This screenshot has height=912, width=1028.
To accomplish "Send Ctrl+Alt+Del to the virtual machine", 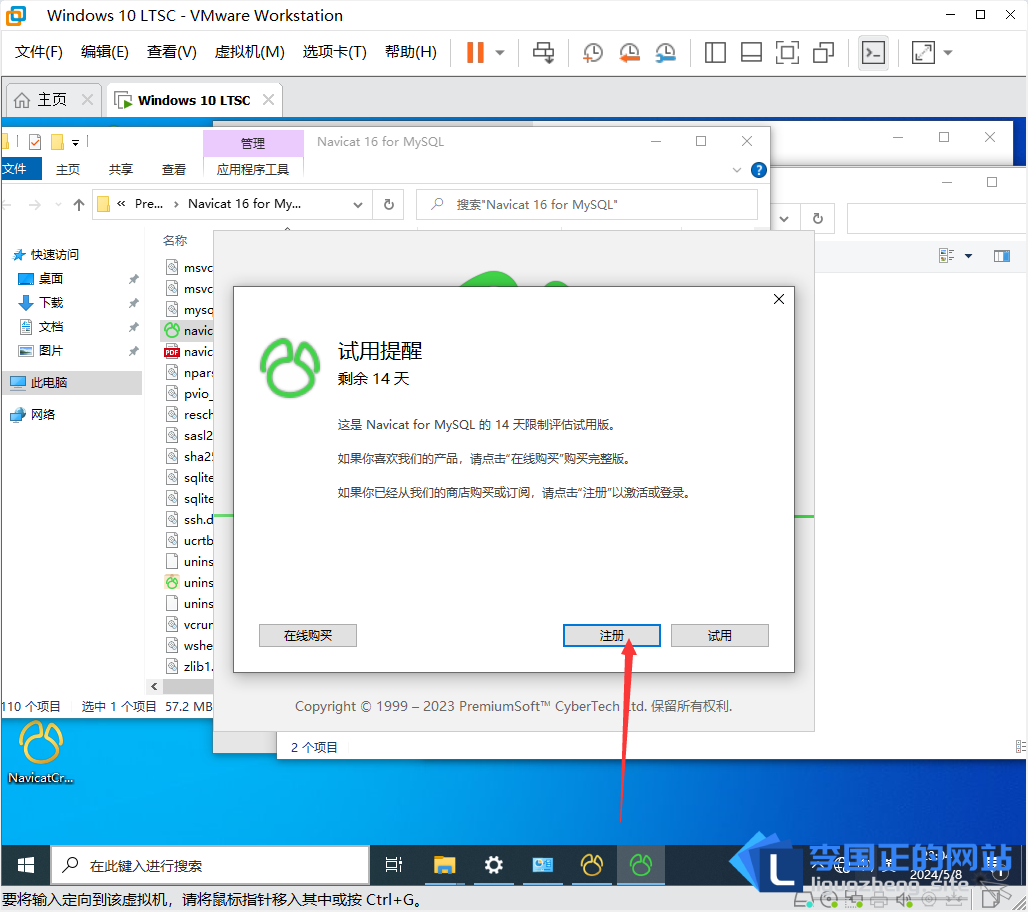I will pyautogui.click(x=544, y=52).
